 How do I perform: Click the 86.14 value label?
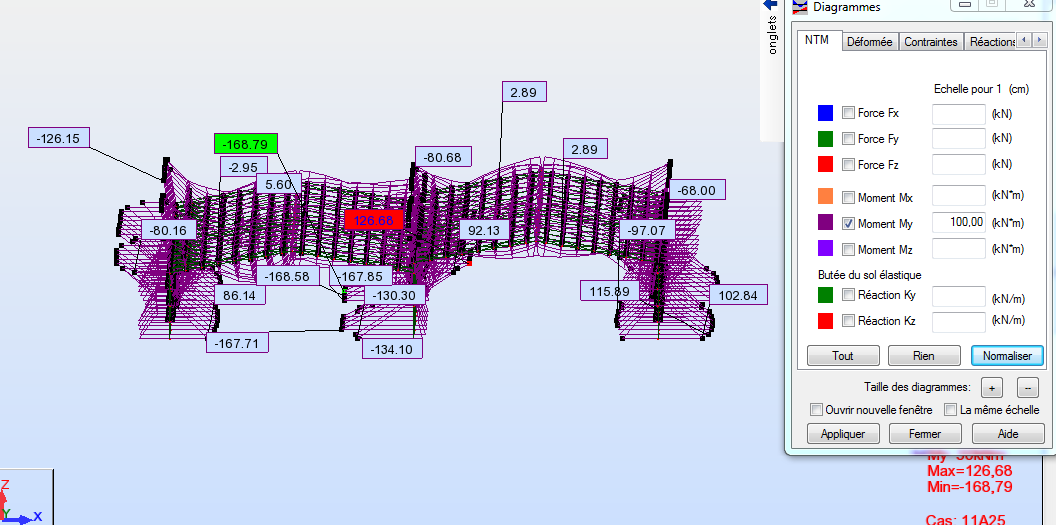(x=240, y=294)
